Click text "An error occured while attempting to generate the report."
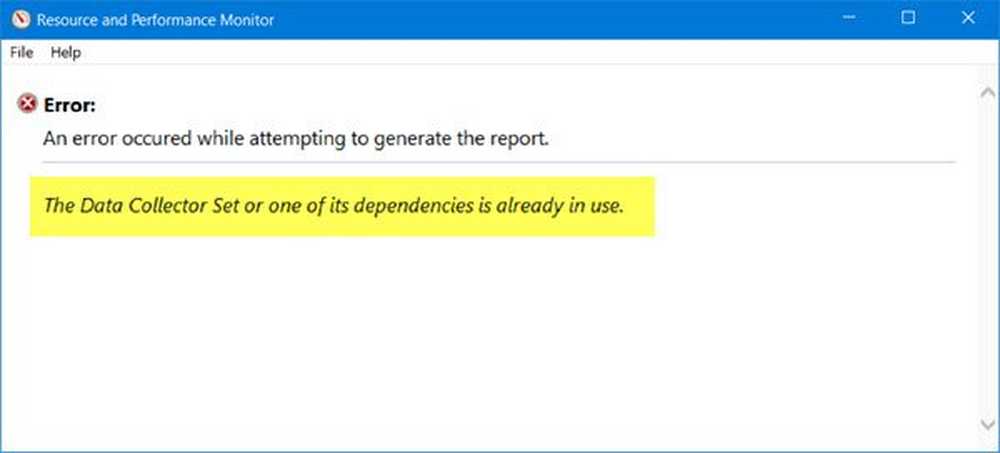This screenshot has height=453, width=1000. click(x=296, y=138)
